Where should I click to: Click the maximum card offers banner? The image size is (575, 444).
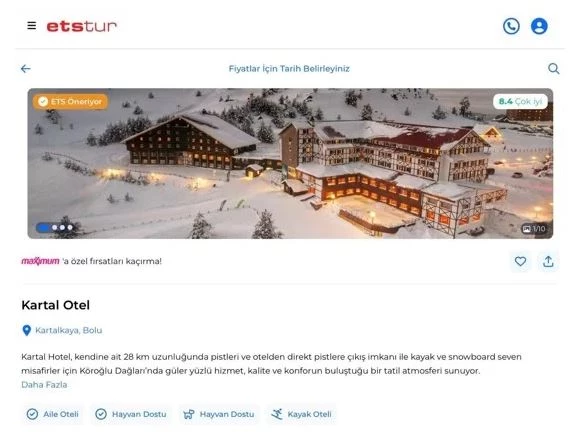tap(91, 261)
